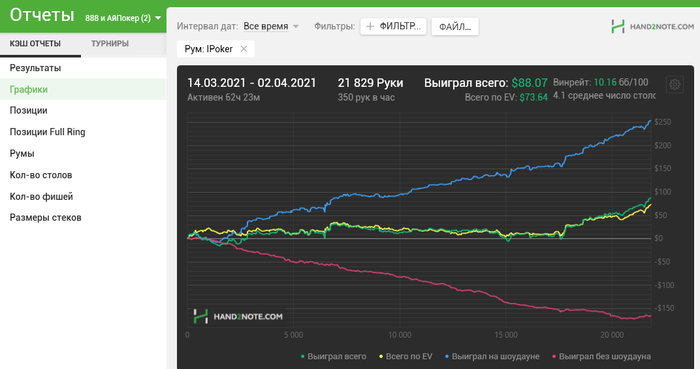The width and height of the screenshot is (700, 369).
Task: Click 10 000 x-axis label
Action: point(400,335)
